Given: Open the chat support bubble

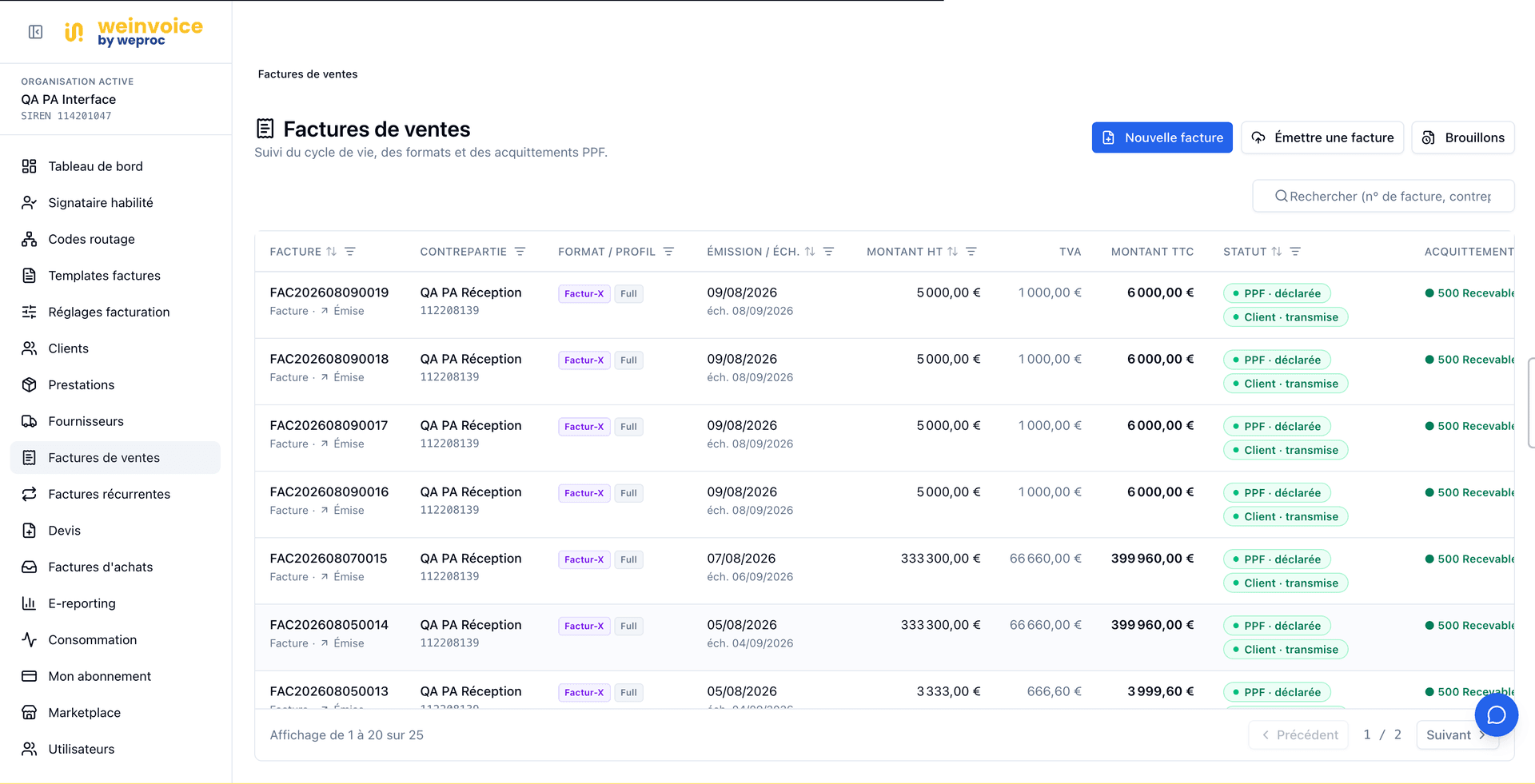Looking at the screenshot, I should (x=1496, y=714).
